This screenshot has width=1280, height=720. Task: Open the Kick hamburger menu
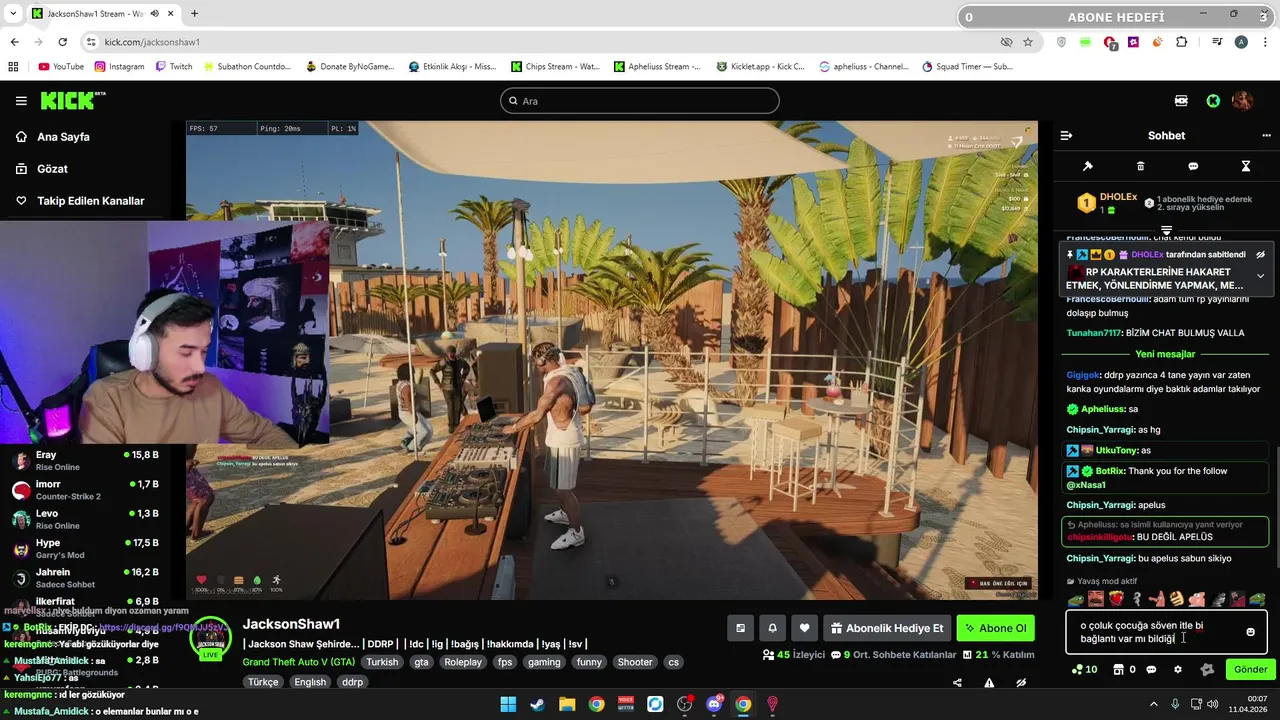click(x=21, y=101)
